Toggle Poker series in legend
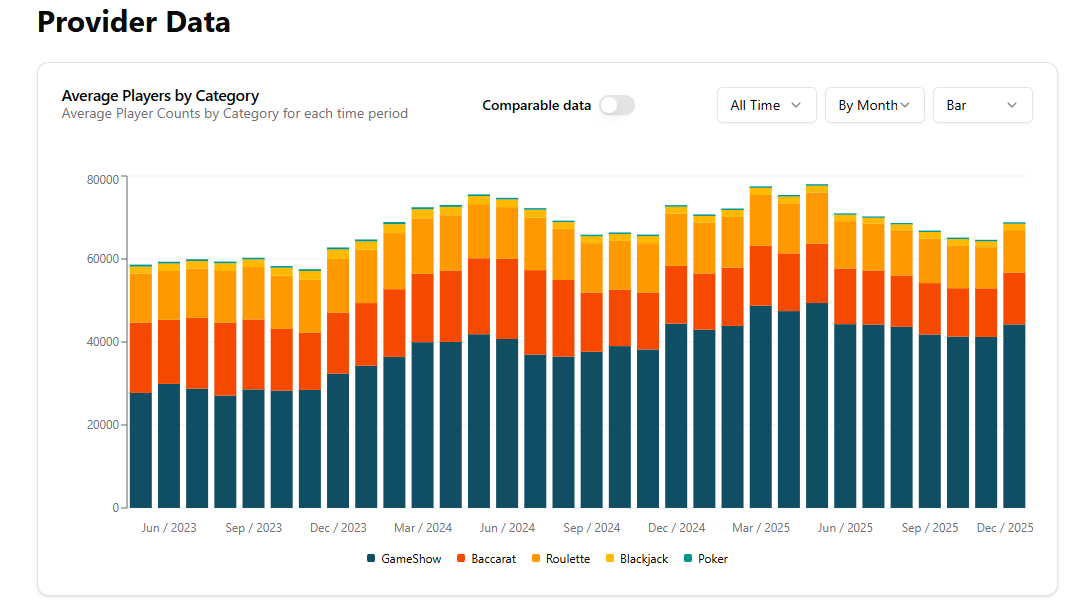The height and width of the screenshot is (615, 1073). coord(706,559)
